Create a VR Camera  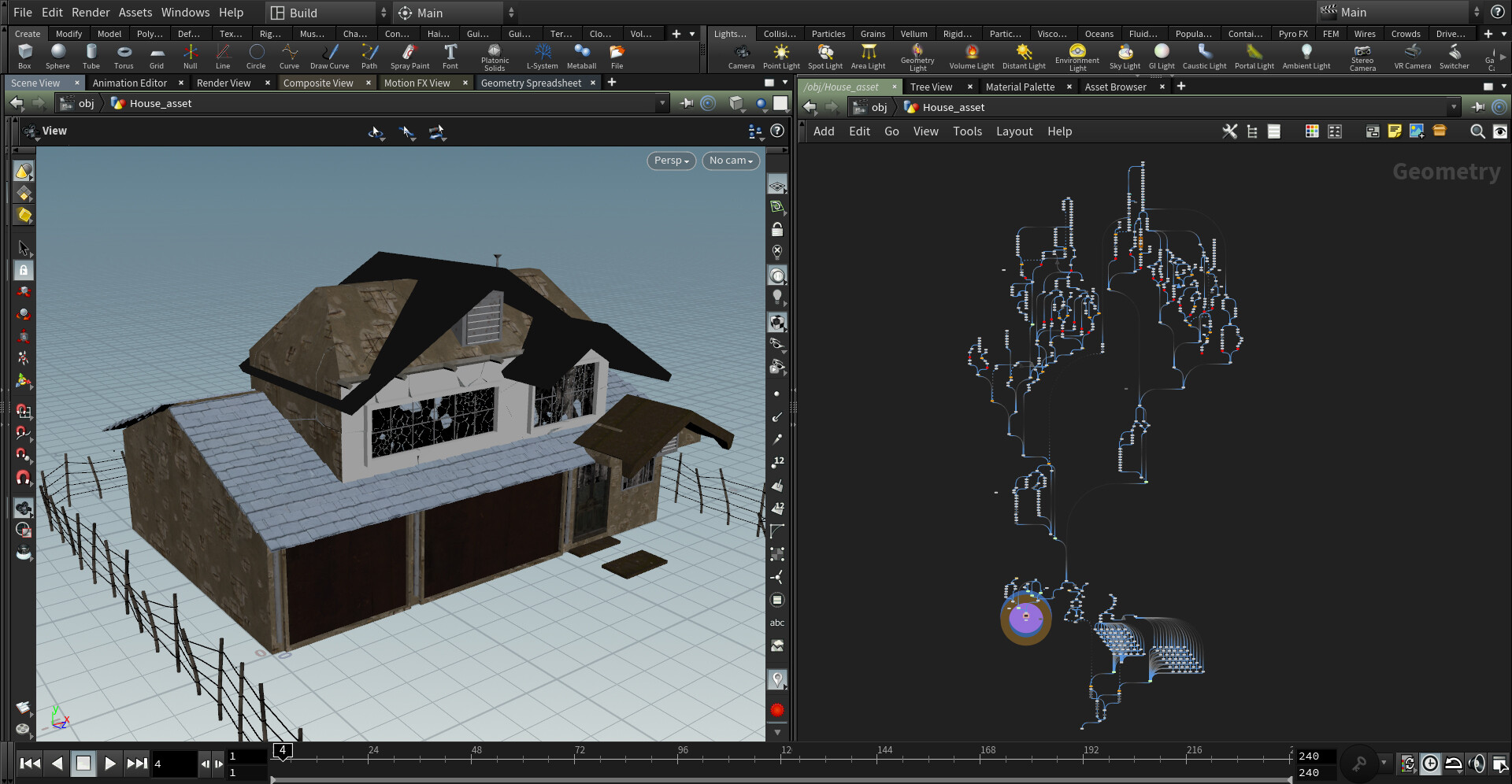pyautogui.click(x=1411, y=55)
